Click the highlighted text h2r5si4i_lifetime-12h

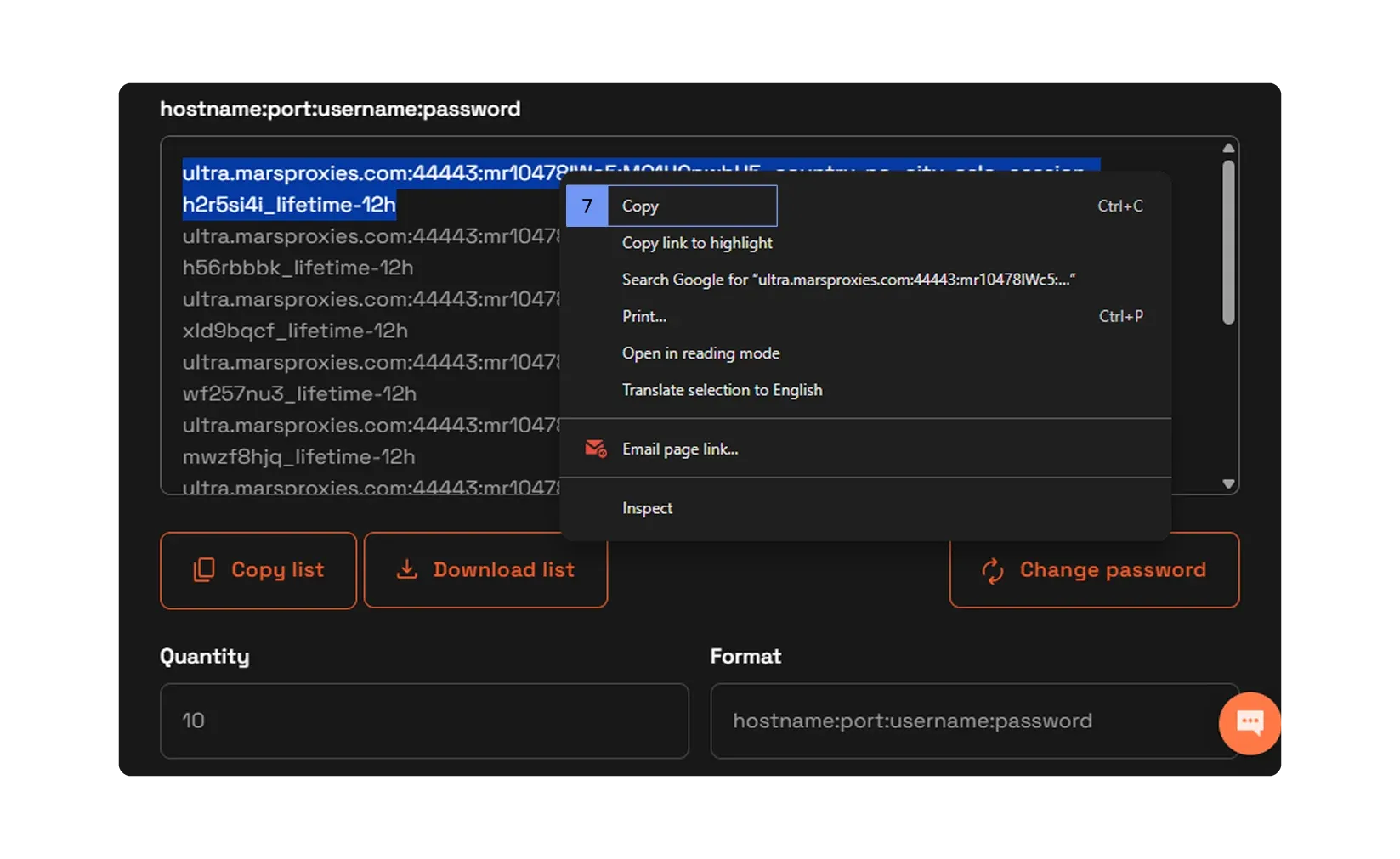click(x=289, y=205)
